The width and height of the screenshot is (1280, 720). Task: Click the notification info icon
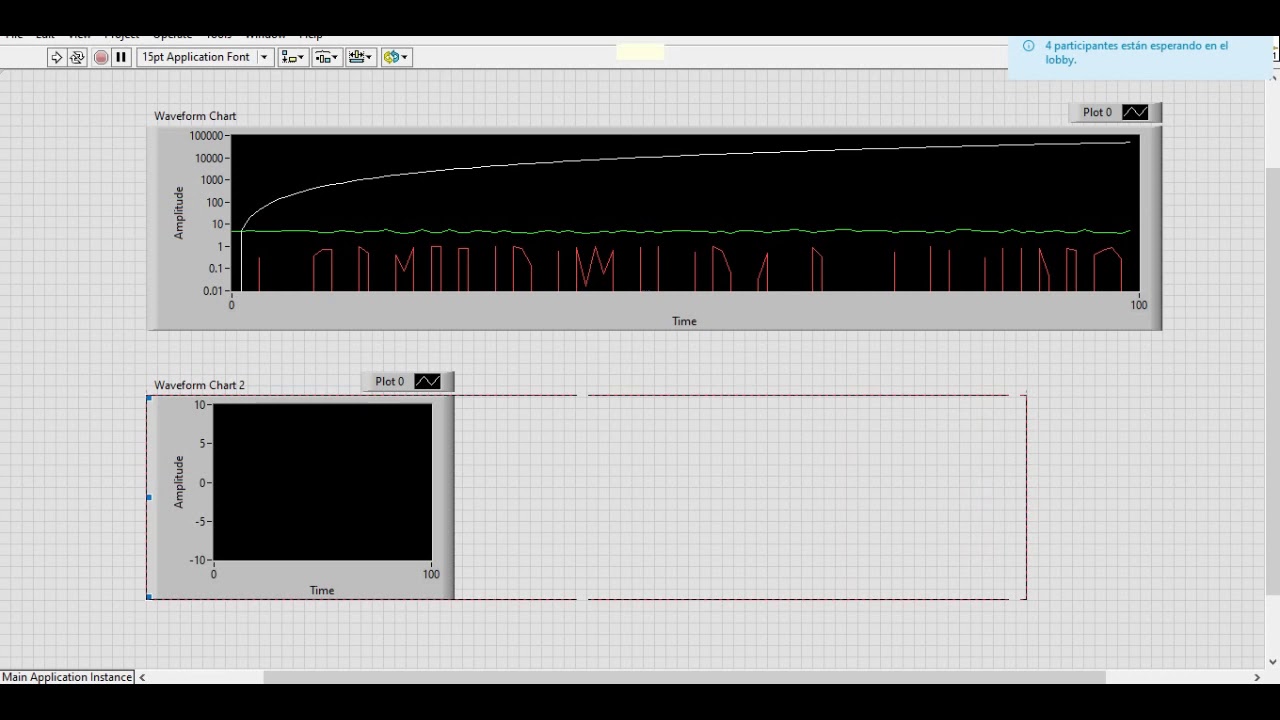pos(1028,46)
